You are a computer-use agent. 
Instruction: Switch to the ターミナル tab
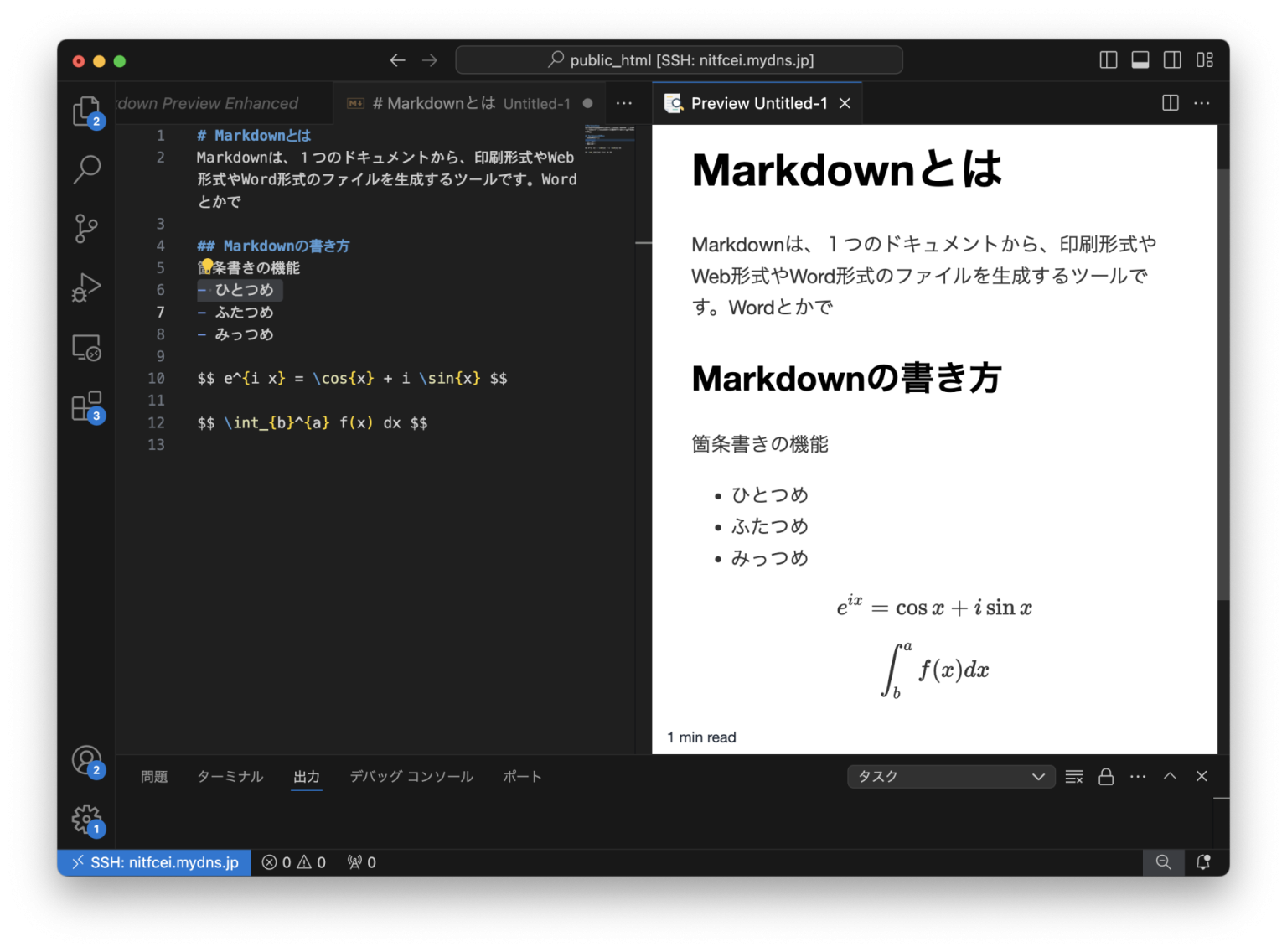[x=230, y=776]
